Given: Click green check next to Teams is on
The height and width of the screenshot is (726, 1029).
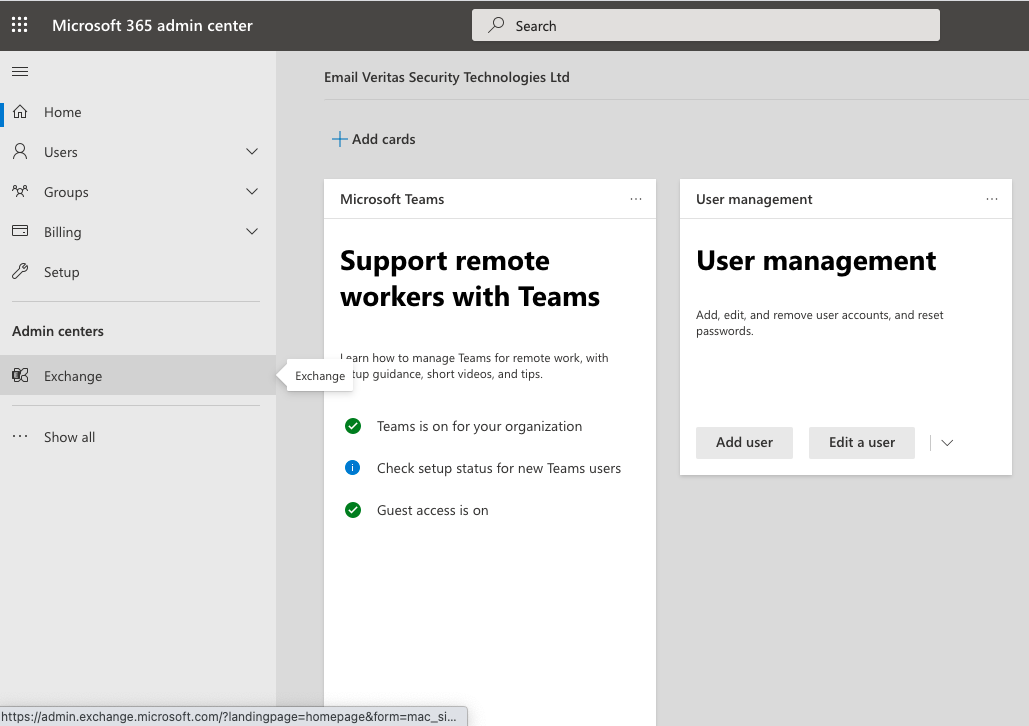Looking at the screenshot, I should coord(353,426).
